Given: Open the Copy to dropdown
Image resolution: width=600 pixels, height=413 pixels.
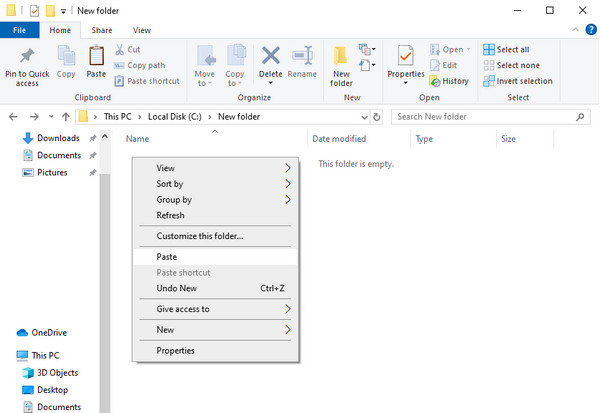Looking at the screenshot, I should pyautogui.click(x=235, y=66).
